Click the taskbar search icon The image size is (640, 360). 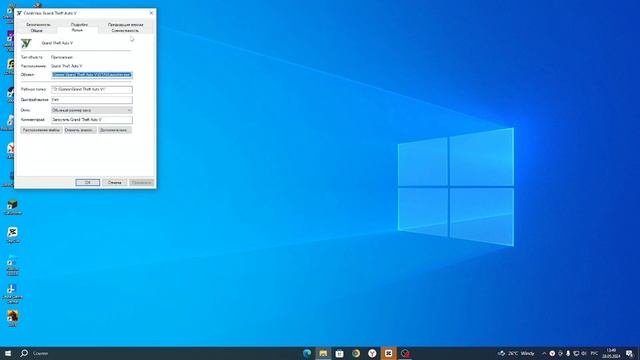click(24, 353)
